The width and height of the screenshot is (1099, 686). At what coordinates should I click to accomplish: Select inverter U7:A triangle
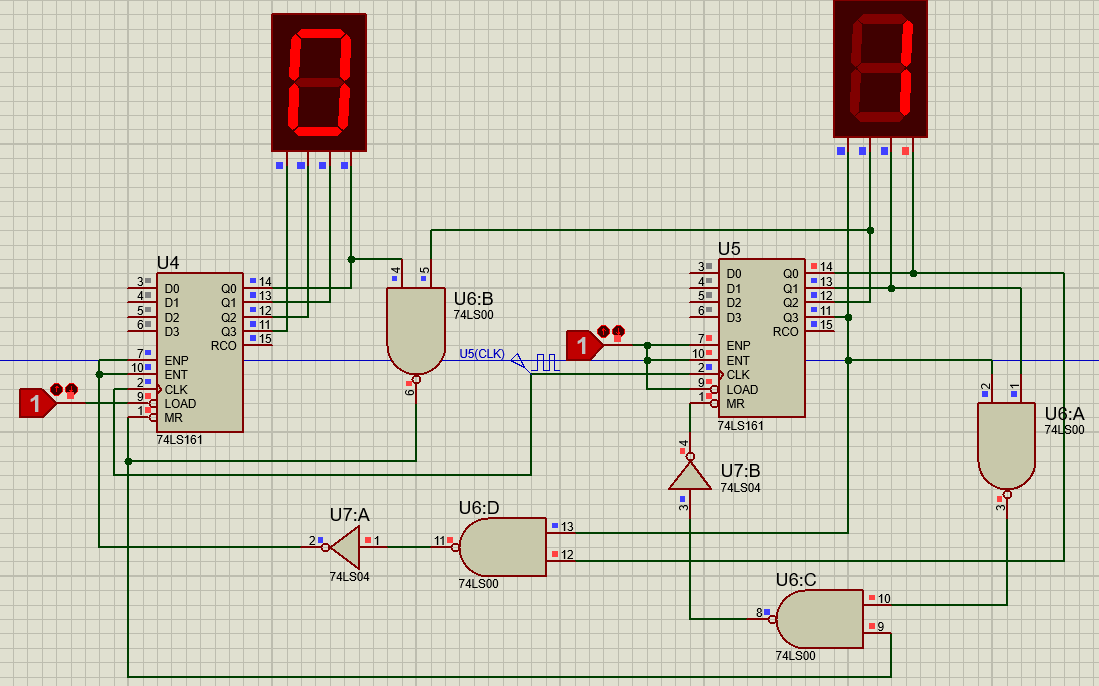(x=345, y=547)
